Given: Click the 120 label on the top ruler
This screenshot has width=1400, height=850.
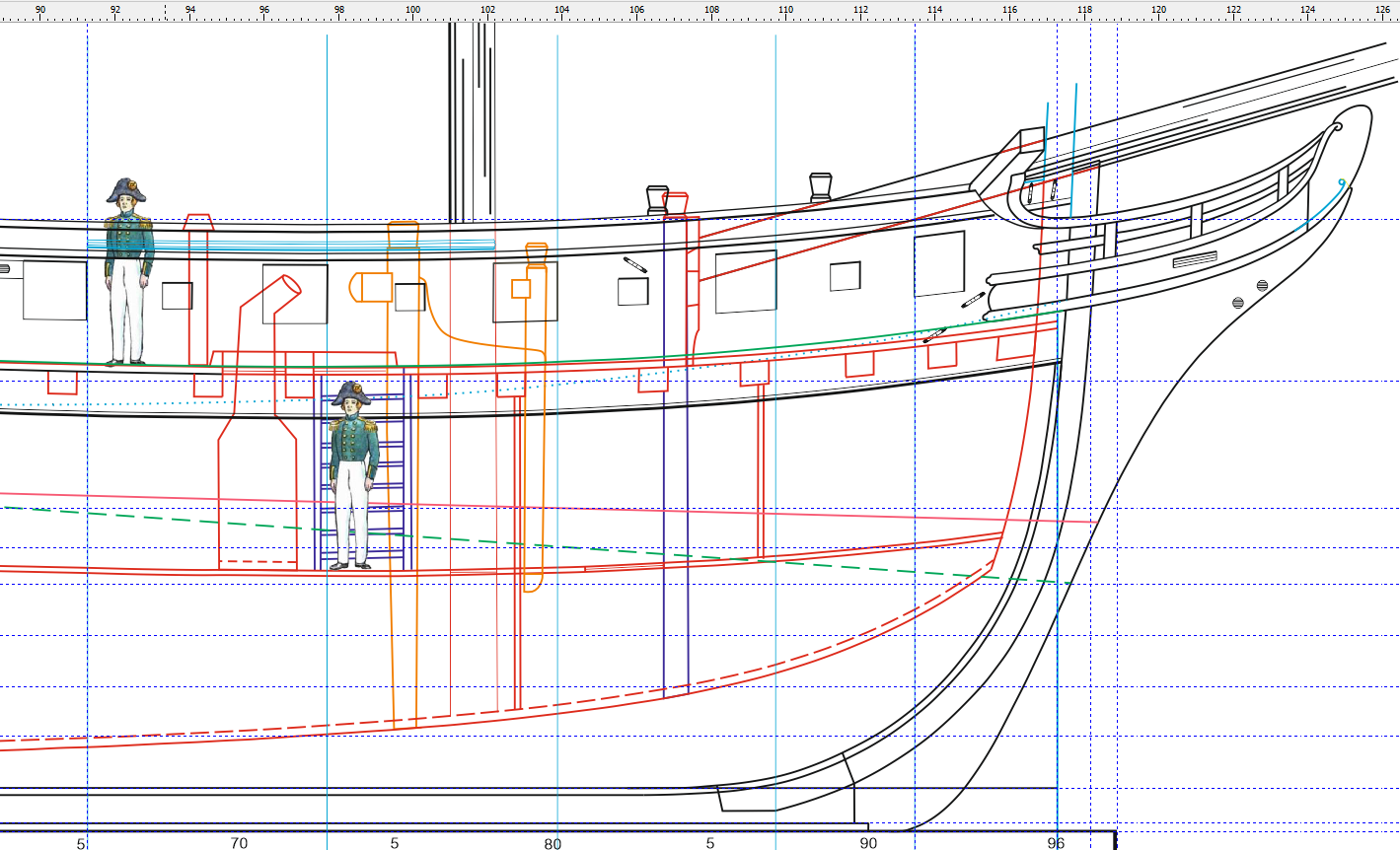Looking at the screenshot, I should [1158, 10].
